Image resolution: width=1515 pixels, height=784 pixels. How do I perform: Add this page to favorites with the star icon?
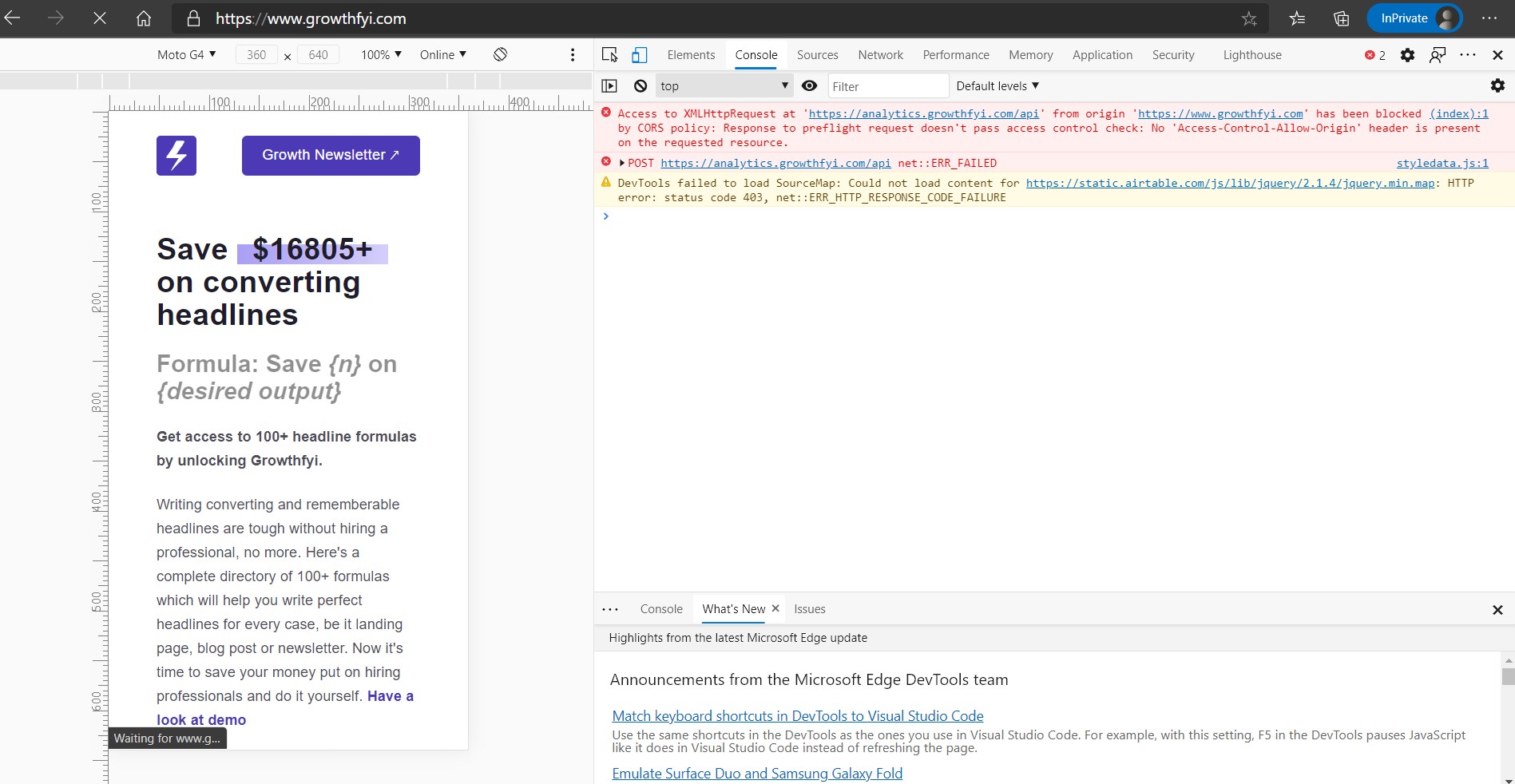(1249, 18)
